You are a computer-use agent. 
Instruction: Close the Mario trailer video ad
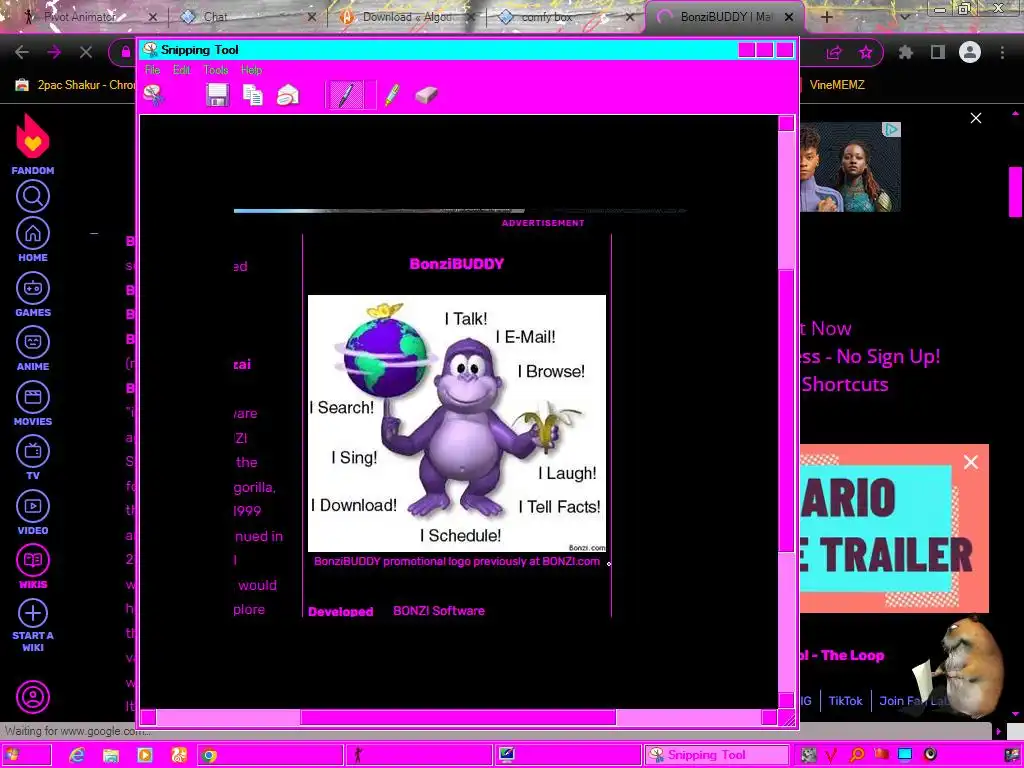coord(970,462)
